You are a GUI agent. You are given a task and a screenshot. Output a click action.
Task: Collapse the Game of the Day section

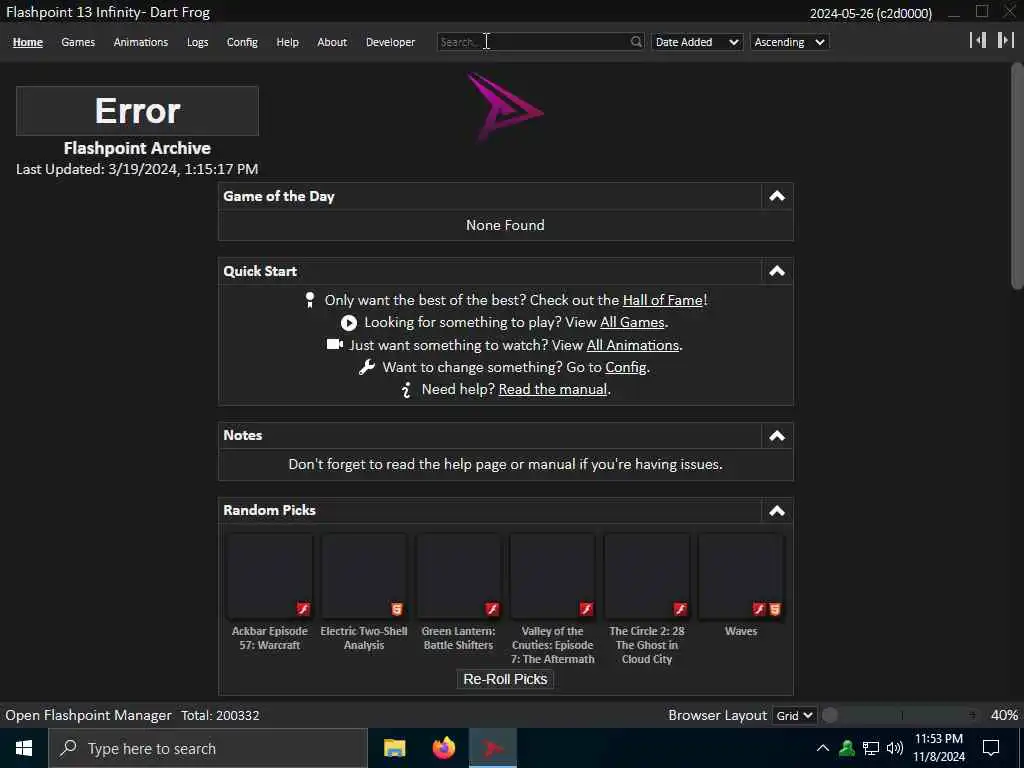777,197
